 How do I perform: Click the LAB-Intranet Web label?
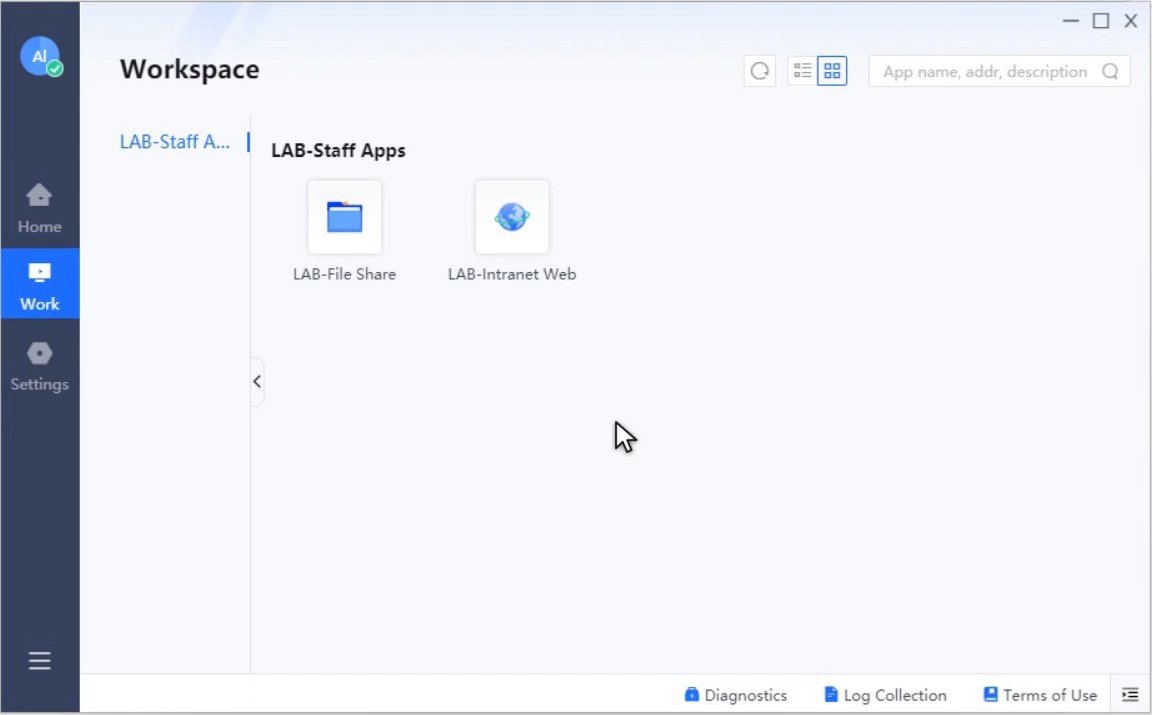tap(512, 274)
